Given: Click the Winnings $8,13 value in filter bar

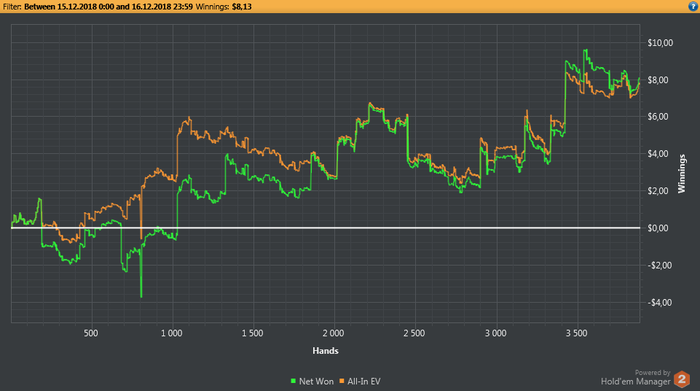Looking at the screenshot, I should tap(242, 7).
